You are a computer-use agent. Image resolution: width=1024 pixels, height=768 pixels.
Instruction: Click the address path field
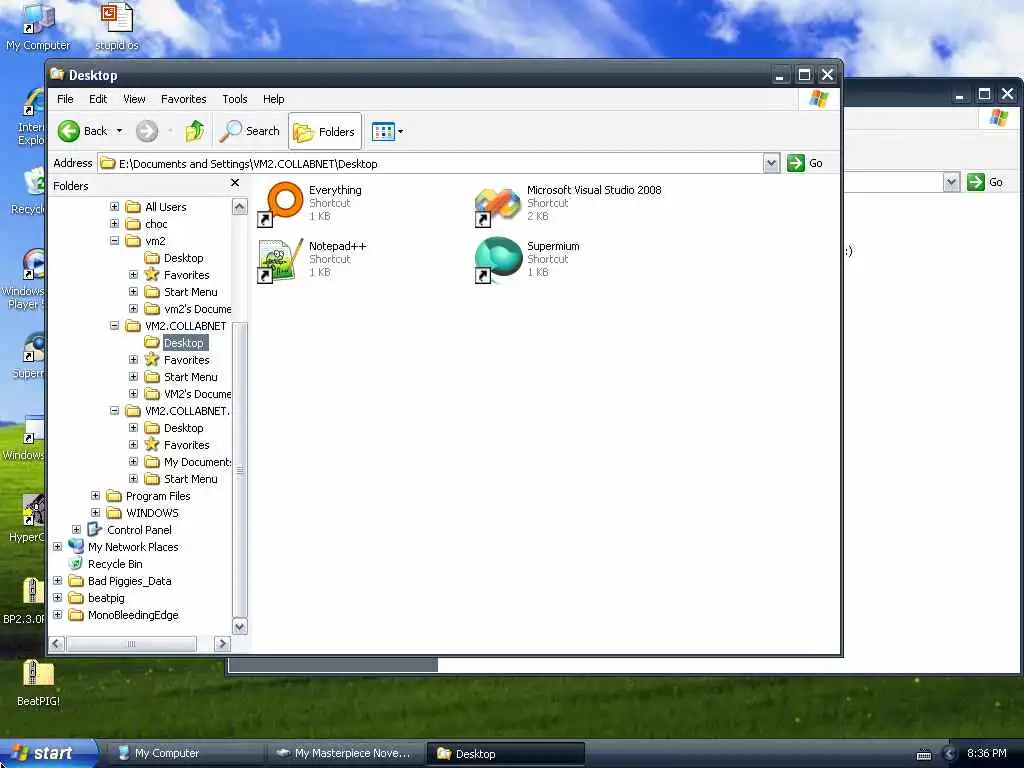coord(430,163)
